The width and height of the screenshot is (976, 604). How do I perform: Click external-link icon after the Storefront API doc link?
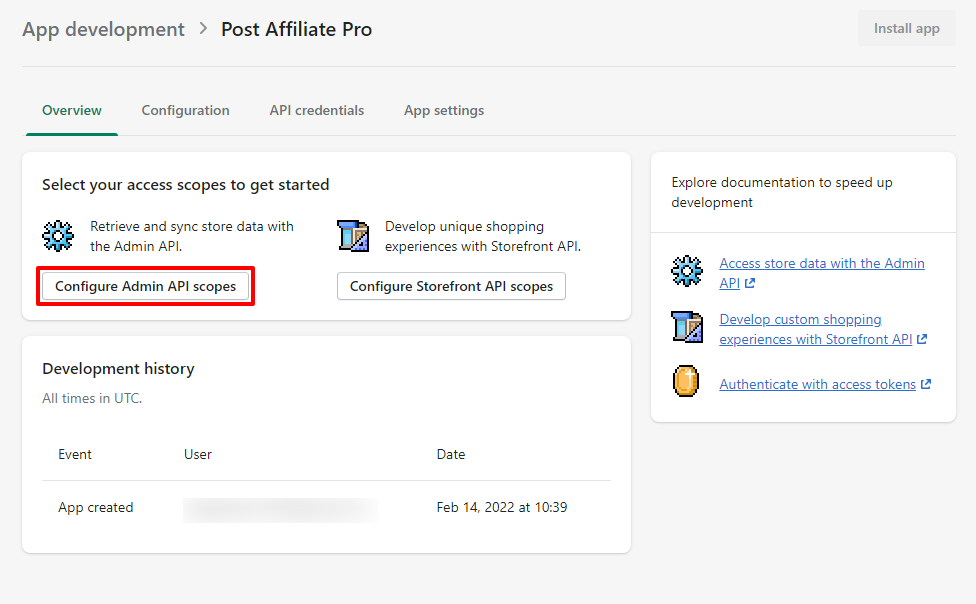coord(922,340)
